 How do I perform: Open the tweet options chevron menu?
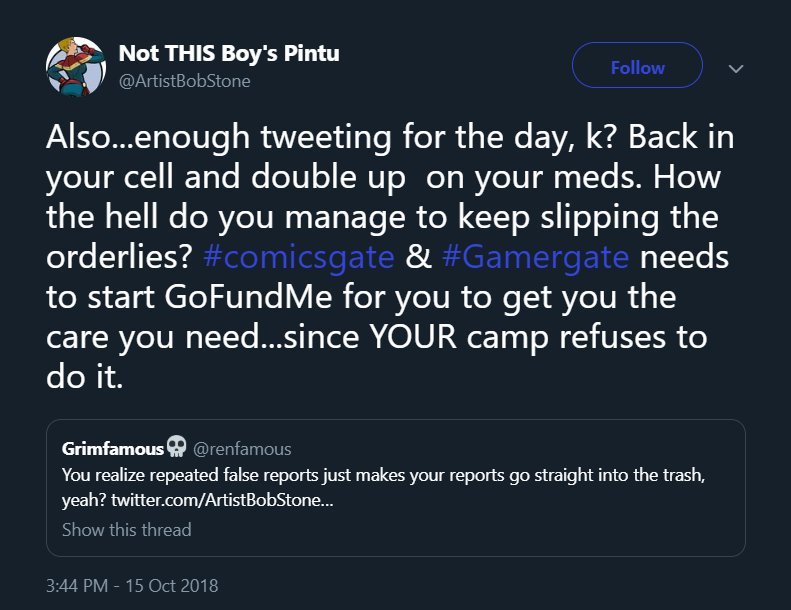coord(736,68)
